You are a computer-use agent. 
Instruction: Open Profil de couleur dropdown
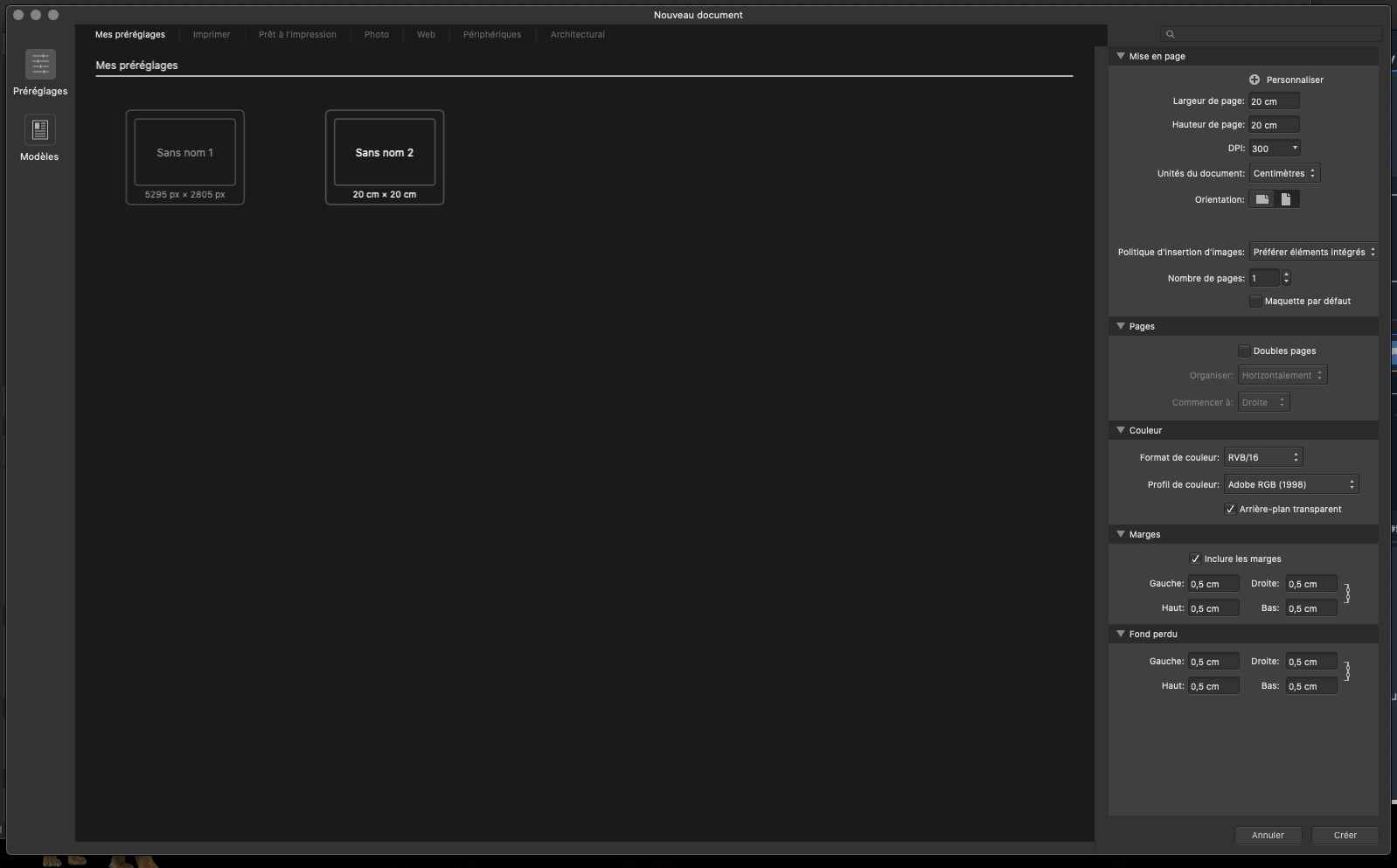[1291, 484]
